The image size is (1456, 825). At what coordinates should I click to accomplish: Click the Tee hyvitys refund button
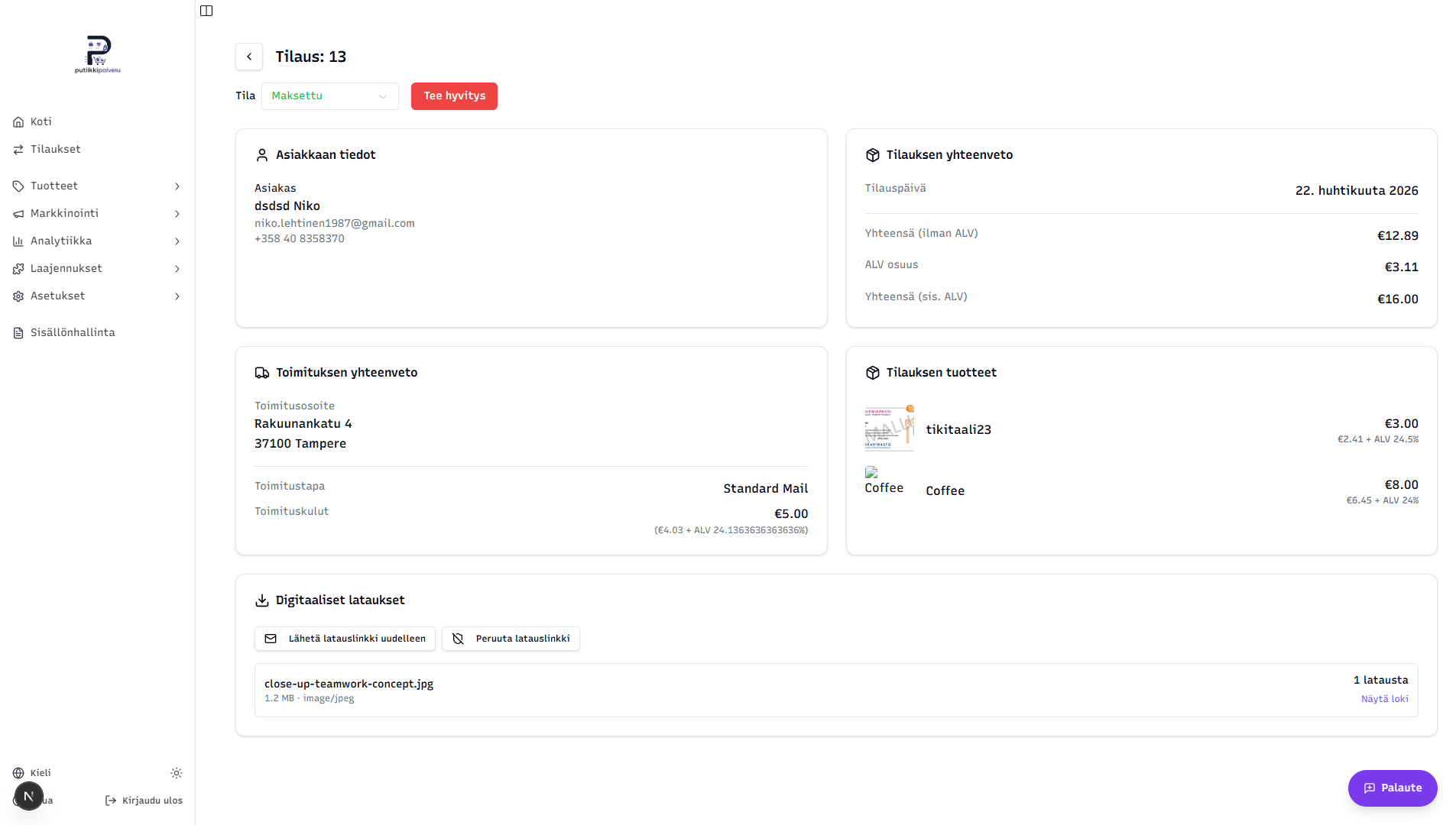[x=454, y=96]
